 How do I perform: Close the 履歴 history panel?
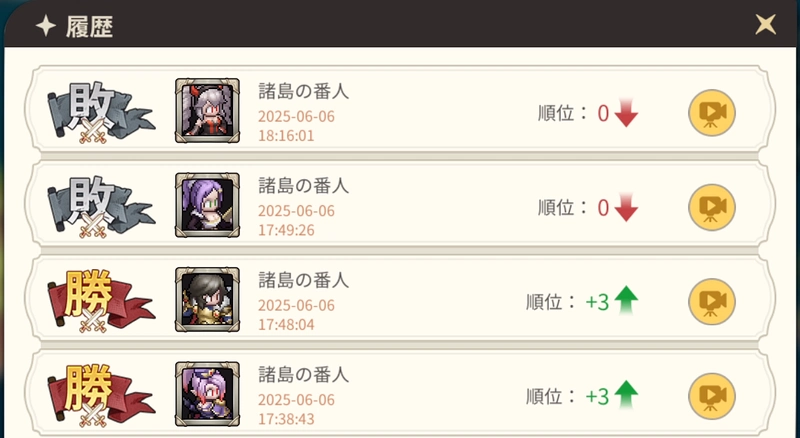(765, 24)
